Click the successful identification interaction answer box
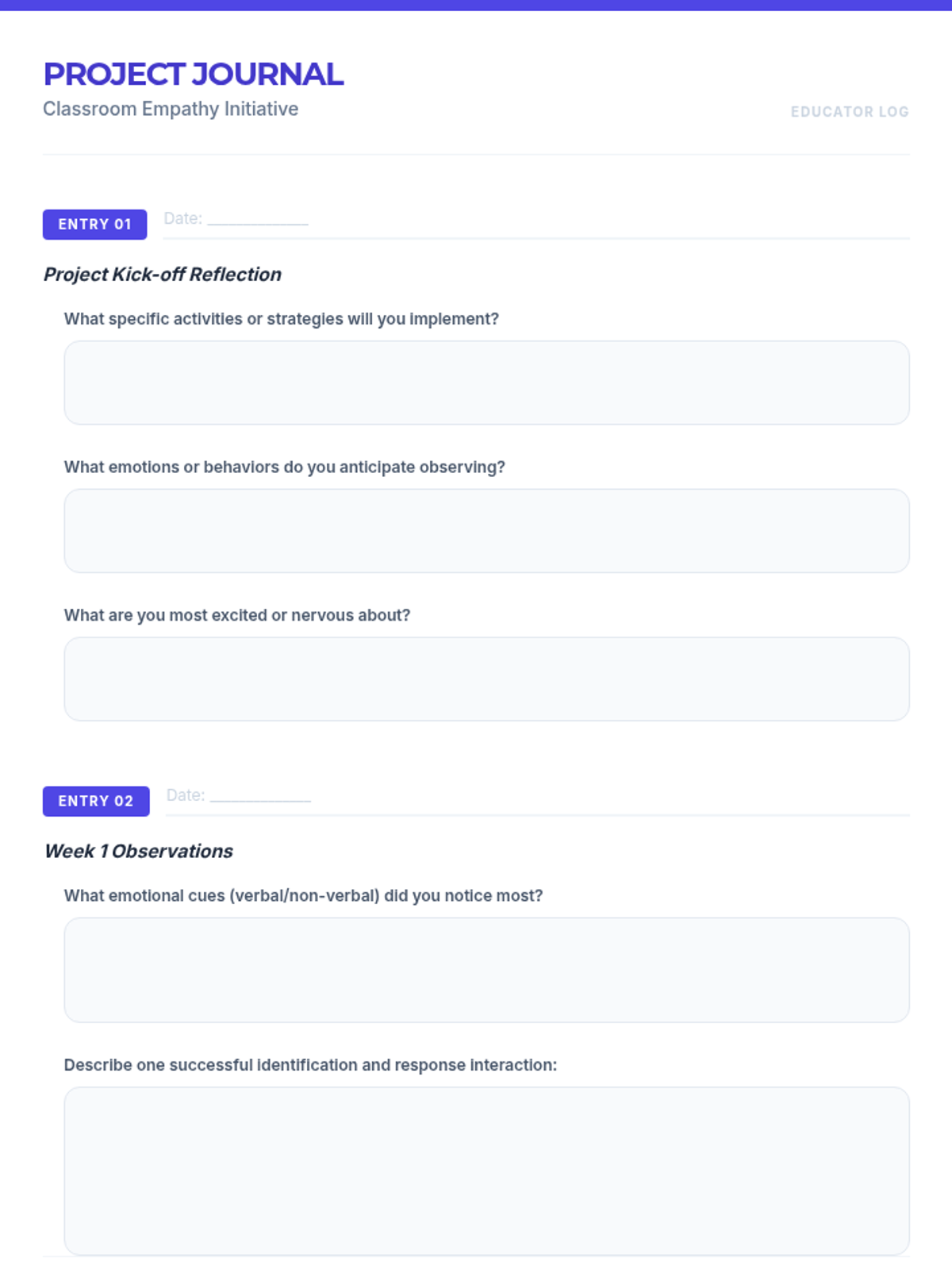952x1270 pixels. coord(486,1171)
